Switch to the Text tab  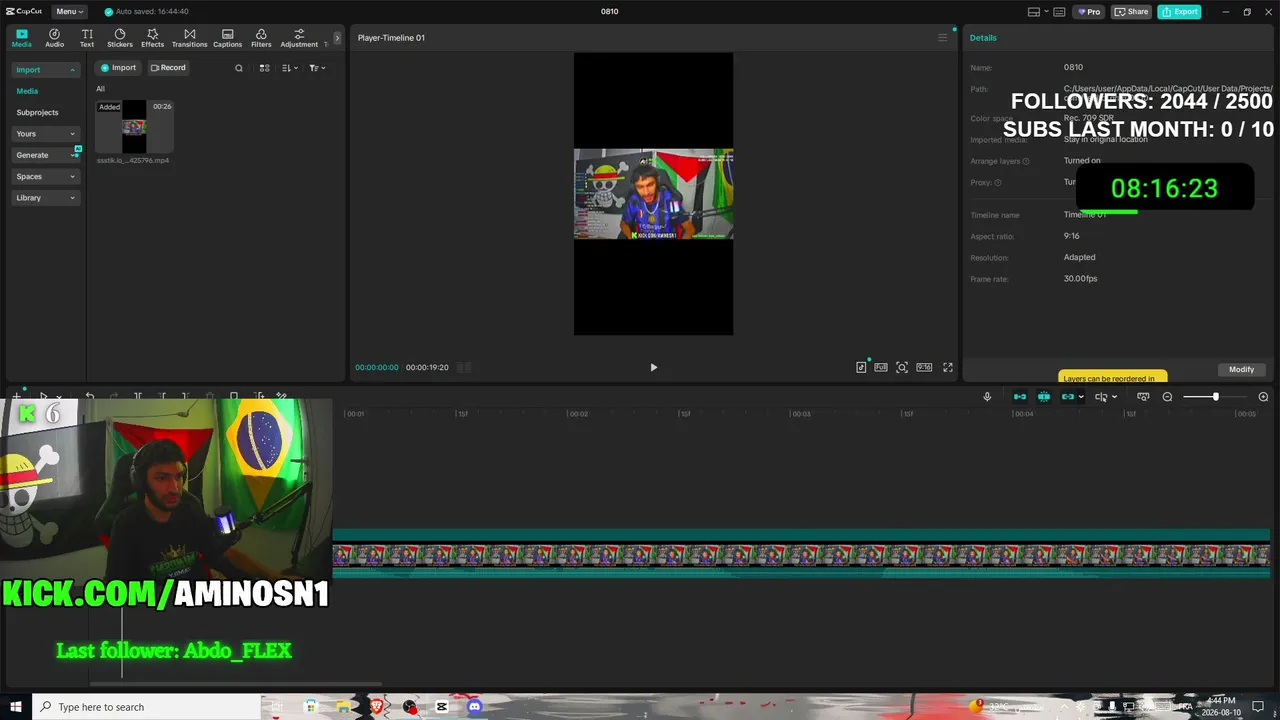pos(87,38)
